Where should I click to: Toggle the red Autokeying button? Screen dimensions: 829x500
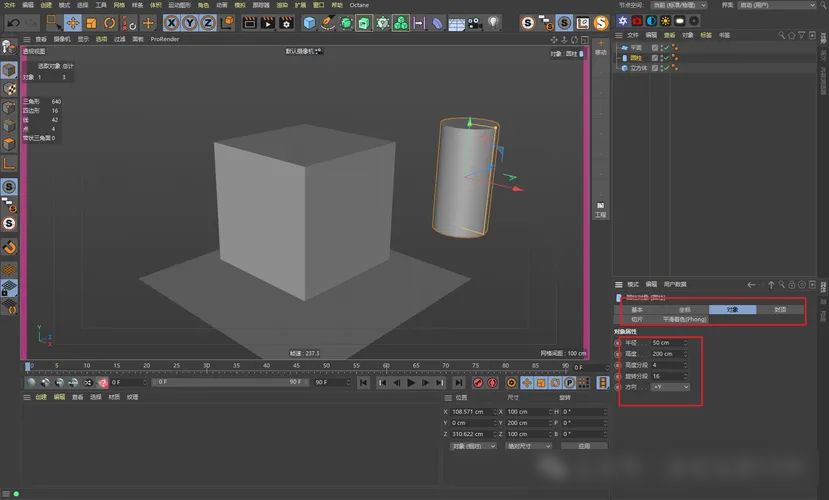492,383
